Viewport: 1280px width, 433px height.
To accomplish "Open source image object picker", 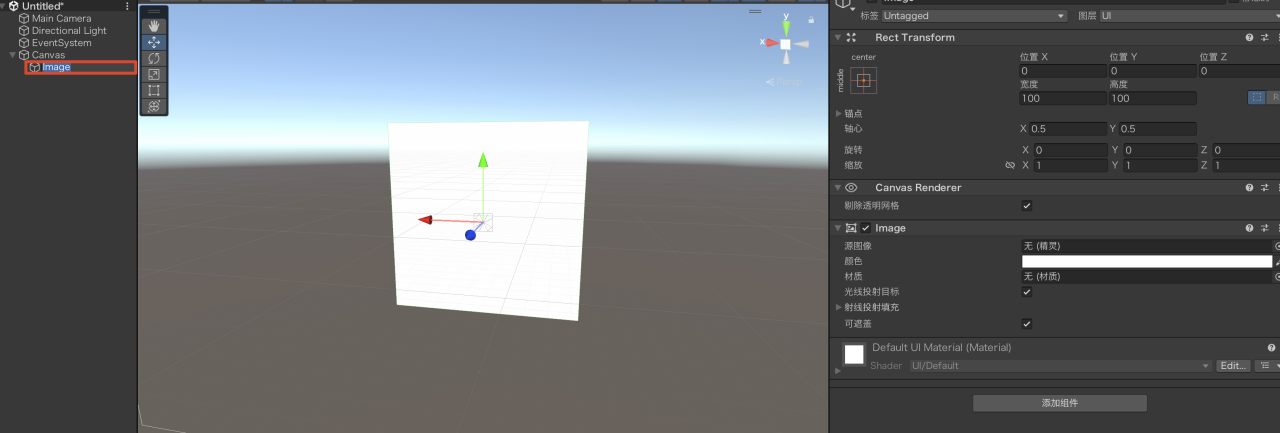I will click(x=1277, y=245).
